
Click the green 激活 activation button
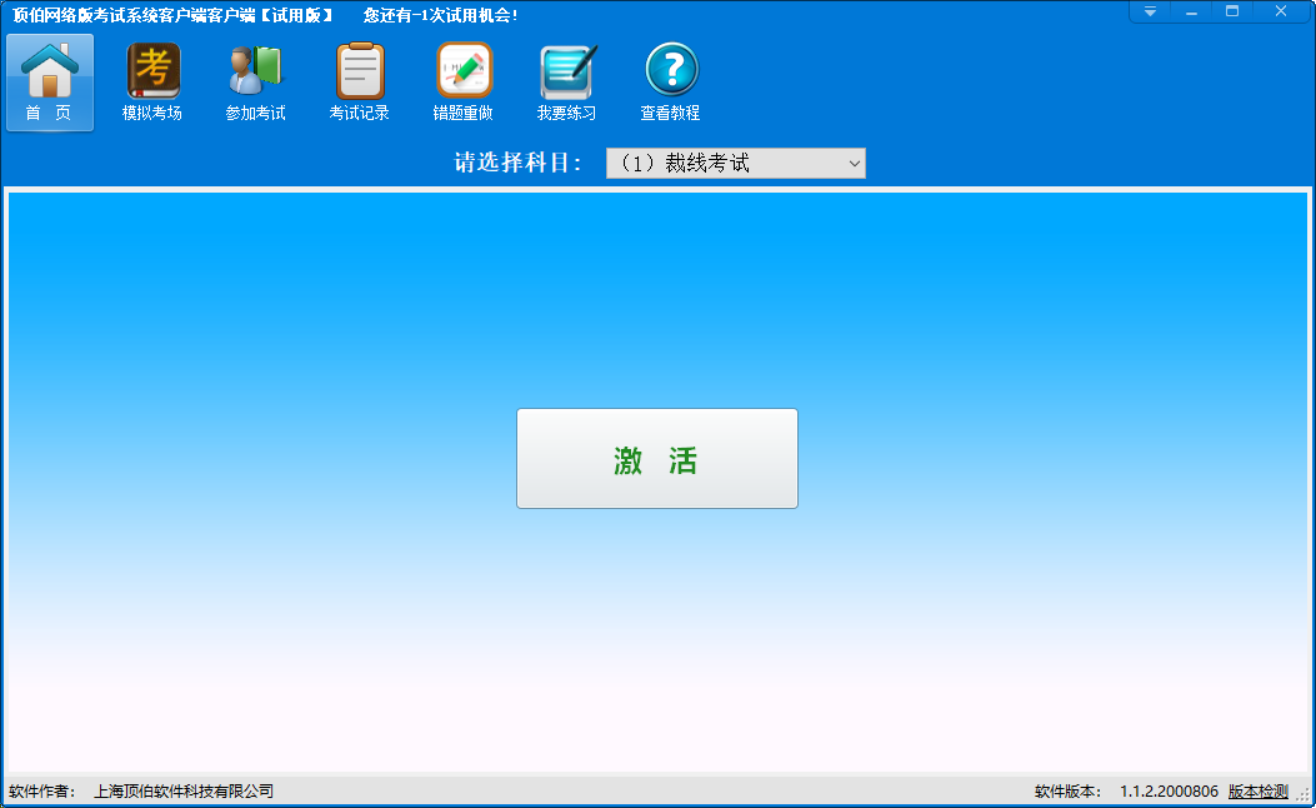coord(656,458)
